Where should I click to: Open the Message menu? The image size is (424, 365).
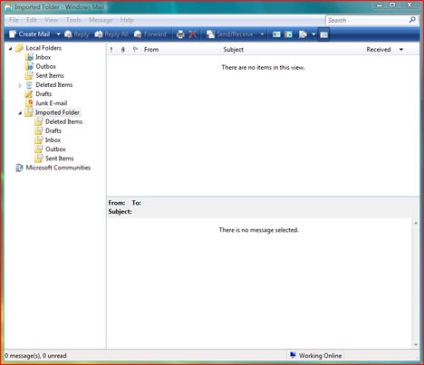click(101, 20)
